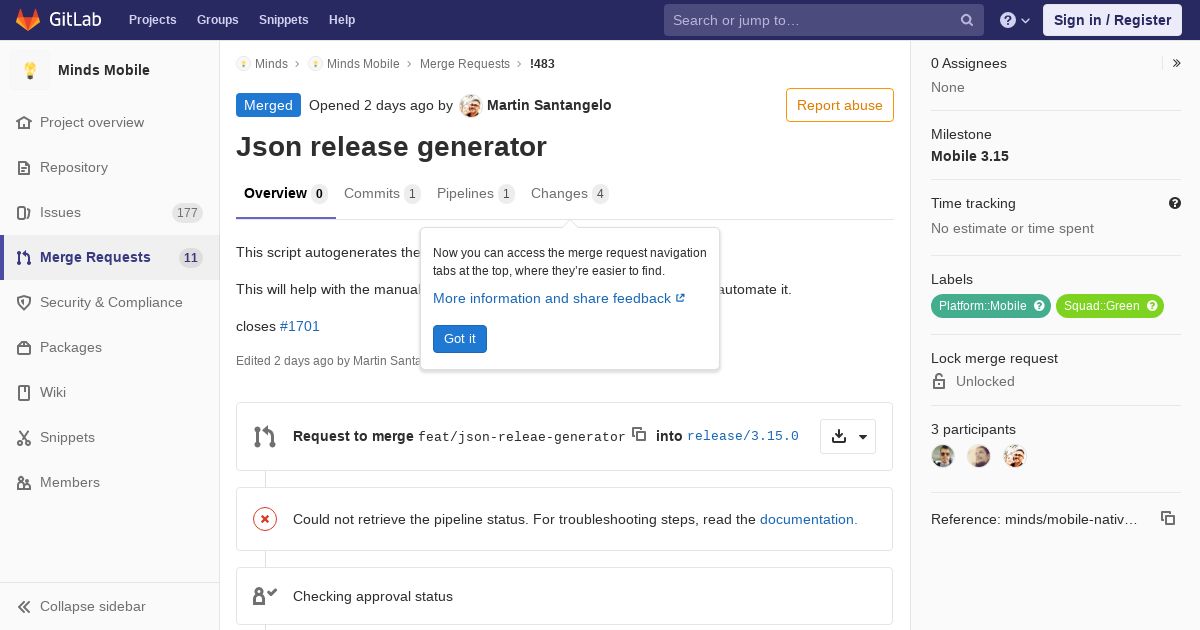Viewport: 1200px width, 630px height.
Task: Click the Collapse sidebar double-chevron icon
Action: 24,606
